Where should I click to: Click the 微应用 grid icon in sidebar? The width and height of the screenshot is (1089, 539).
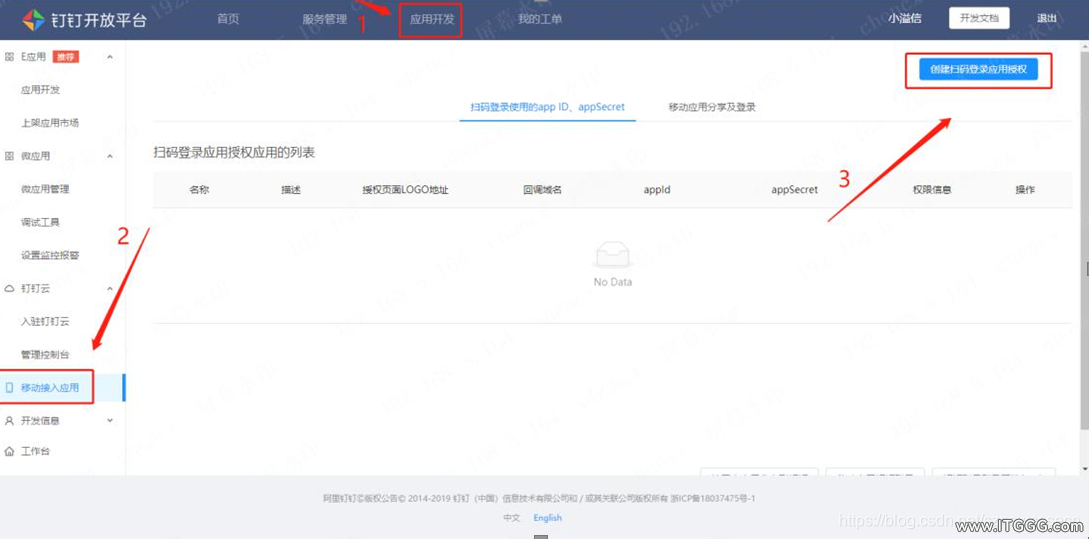[x=10, y=156]
